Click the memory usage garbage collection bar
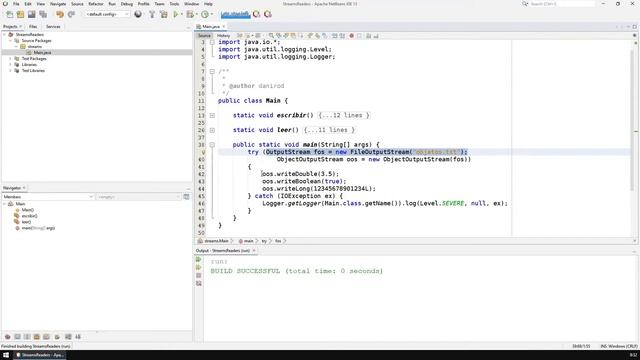This screenshot has width=640, height=360. [x=235, y=14]
